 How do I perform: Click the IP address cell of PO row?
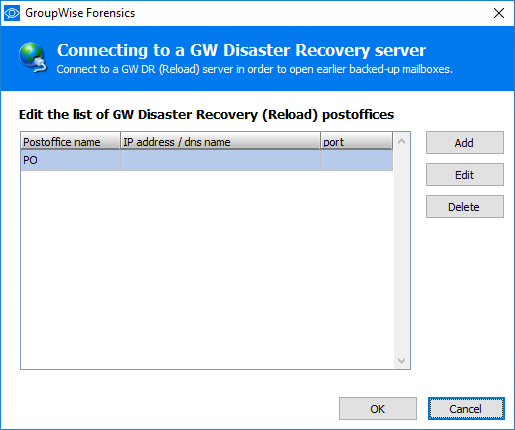click(220, 160)
